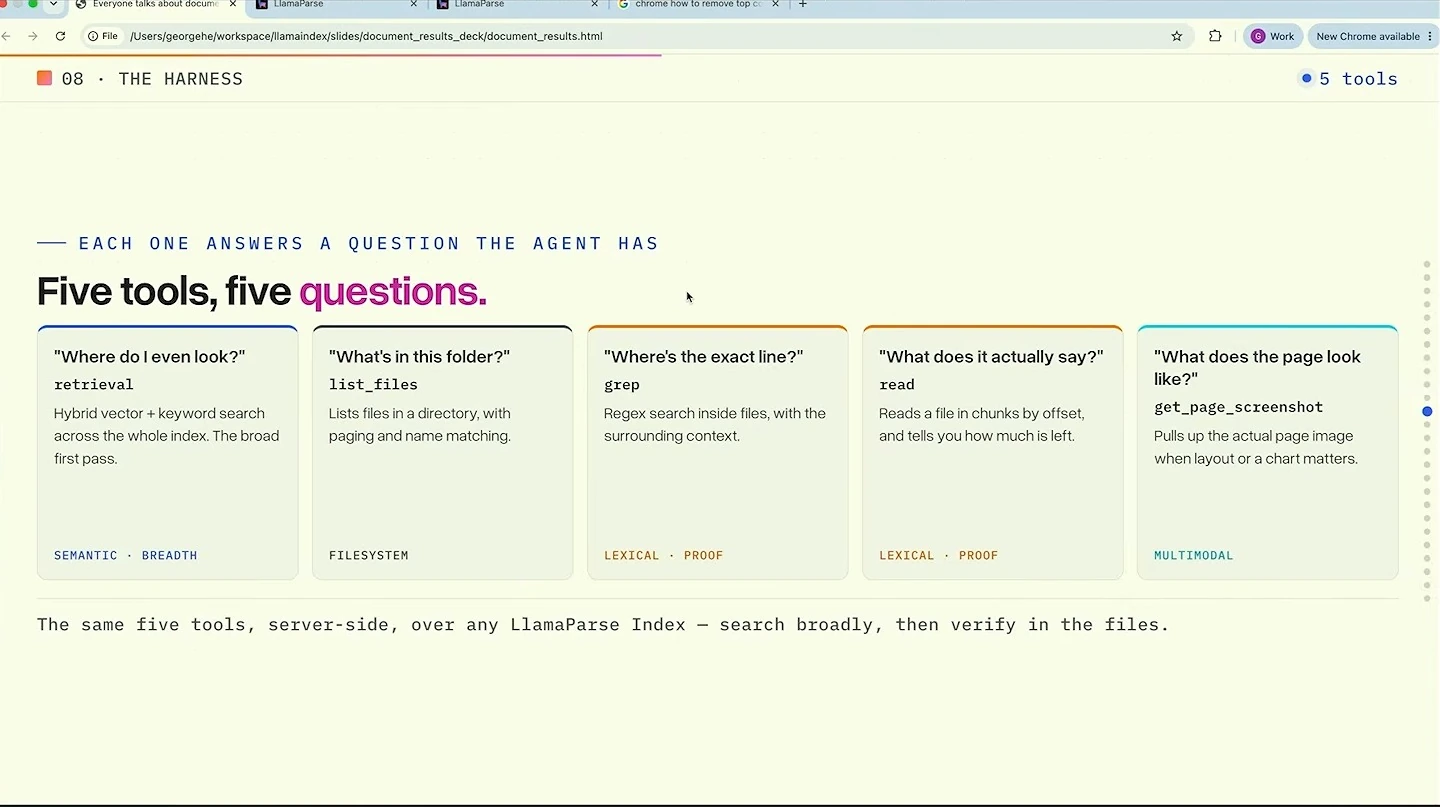The image size is (1440, 807).
Task: Click the orange square icon beside 08
Action: tap(44, 78)
